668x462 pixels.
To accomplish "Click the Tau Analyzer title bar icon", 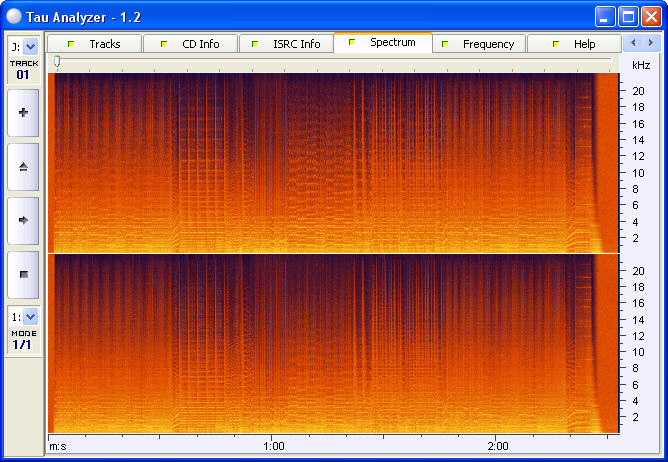I will [x=13, y=16].
